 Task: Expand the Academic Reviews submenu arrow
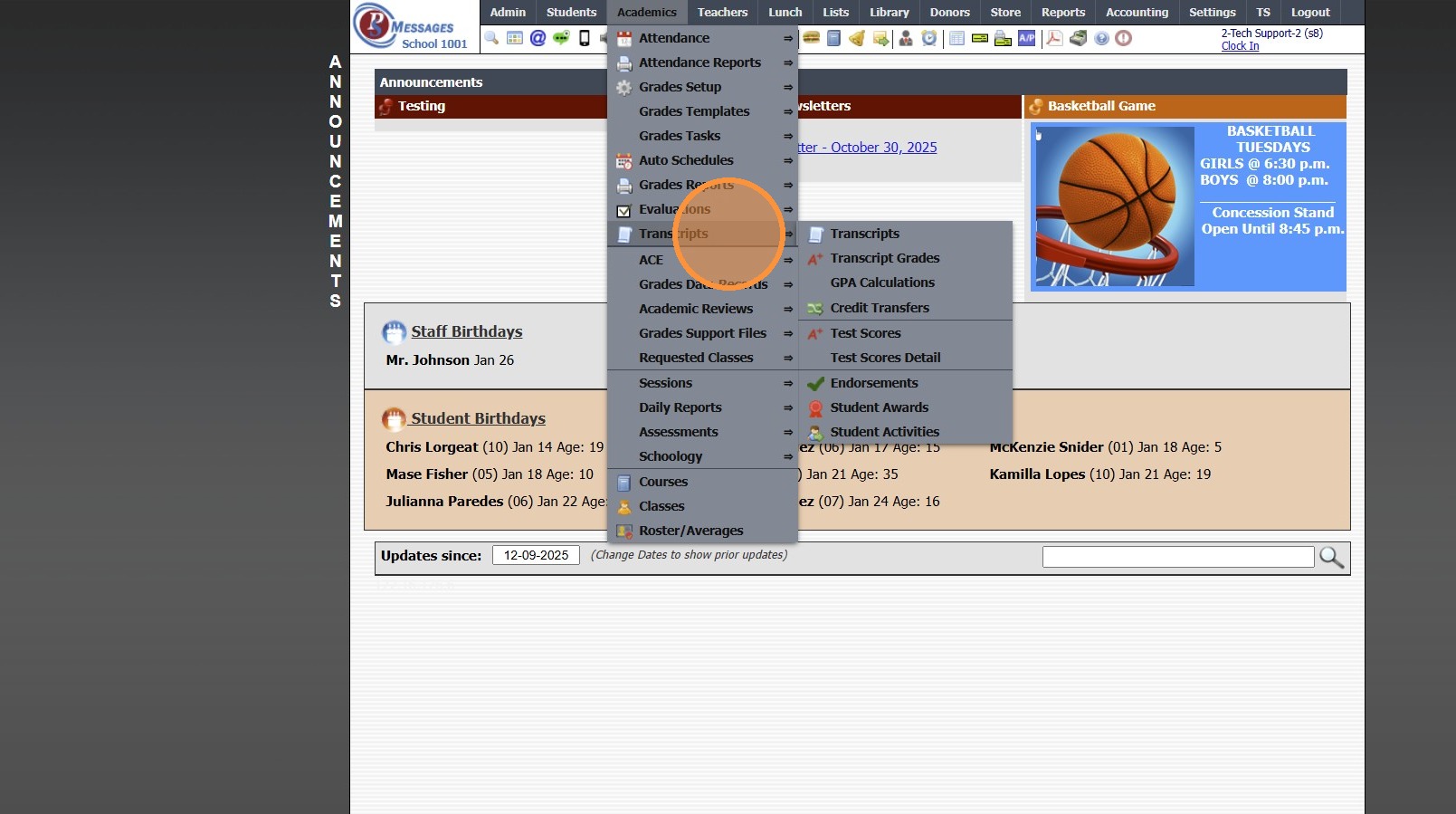(788, 309)
